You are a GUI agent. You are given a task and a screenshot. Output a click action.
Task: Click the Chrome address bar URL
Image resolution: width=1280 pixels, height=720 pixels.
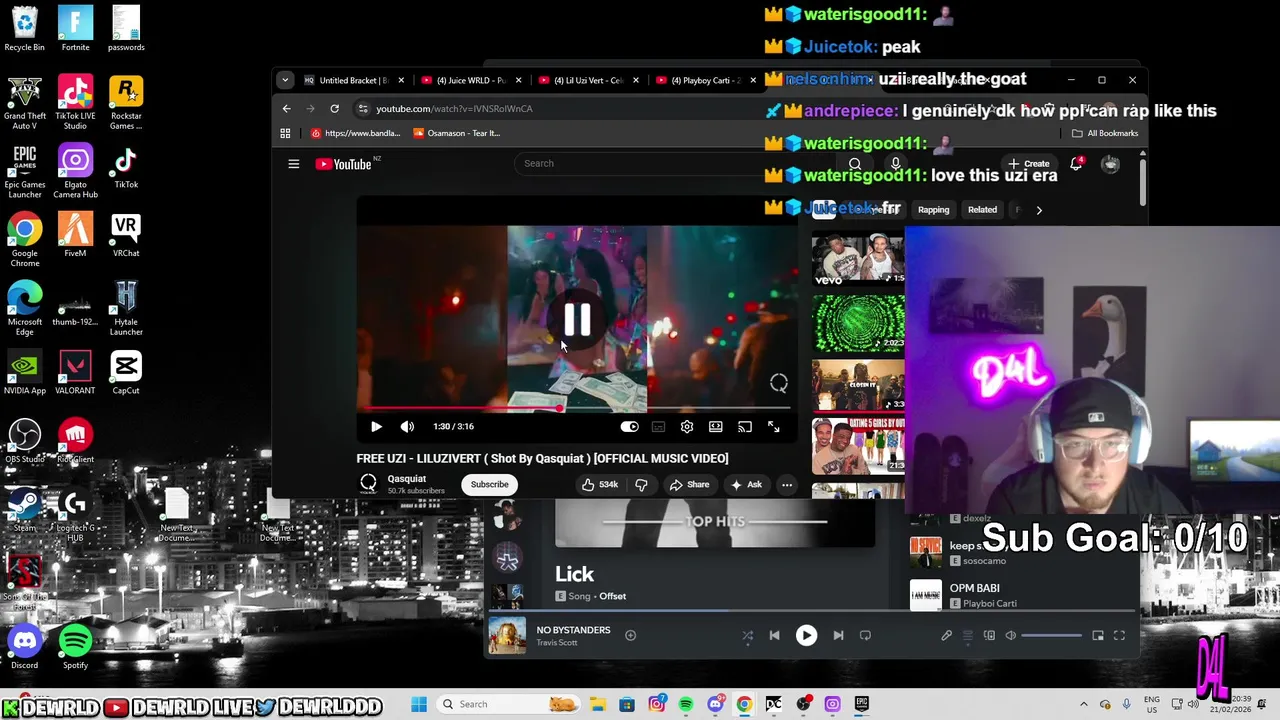tap(454, 108)
